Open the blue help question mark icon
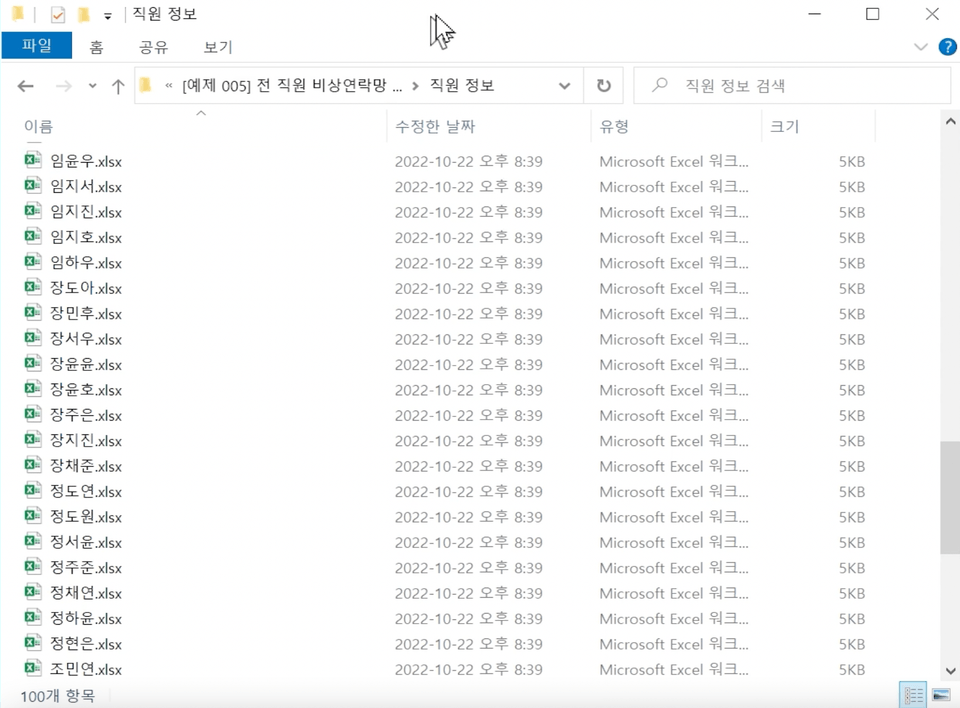This screenshot has height=708, width=960. (x=947, y=47)
